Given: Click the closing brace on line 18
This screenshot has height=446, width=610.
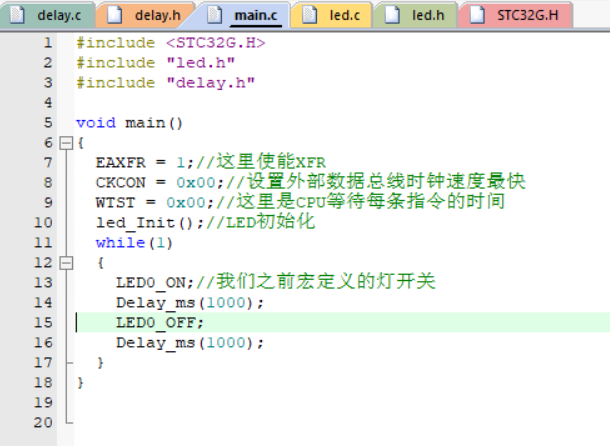Looking at the screenshot, I should 80,383.
